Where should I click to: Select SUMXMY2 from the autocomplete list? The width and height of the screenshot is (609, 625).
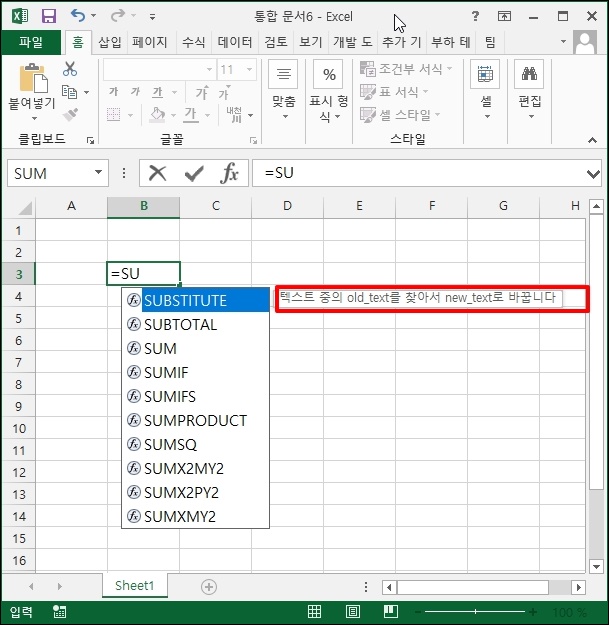click(x=195, y=517)
